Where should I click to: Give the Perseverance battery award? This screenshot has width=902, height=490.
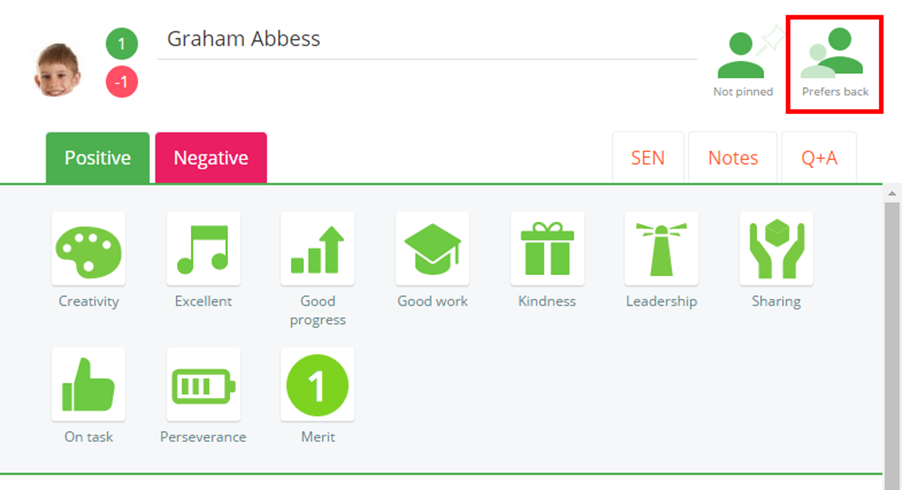(203, 385)
